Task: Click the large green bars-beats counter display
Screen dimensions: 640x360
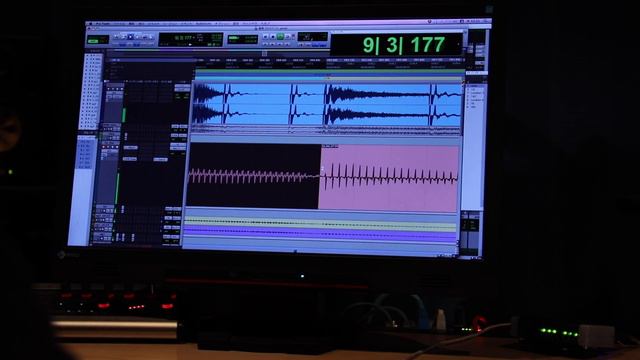Action: [x=396, y=44]
